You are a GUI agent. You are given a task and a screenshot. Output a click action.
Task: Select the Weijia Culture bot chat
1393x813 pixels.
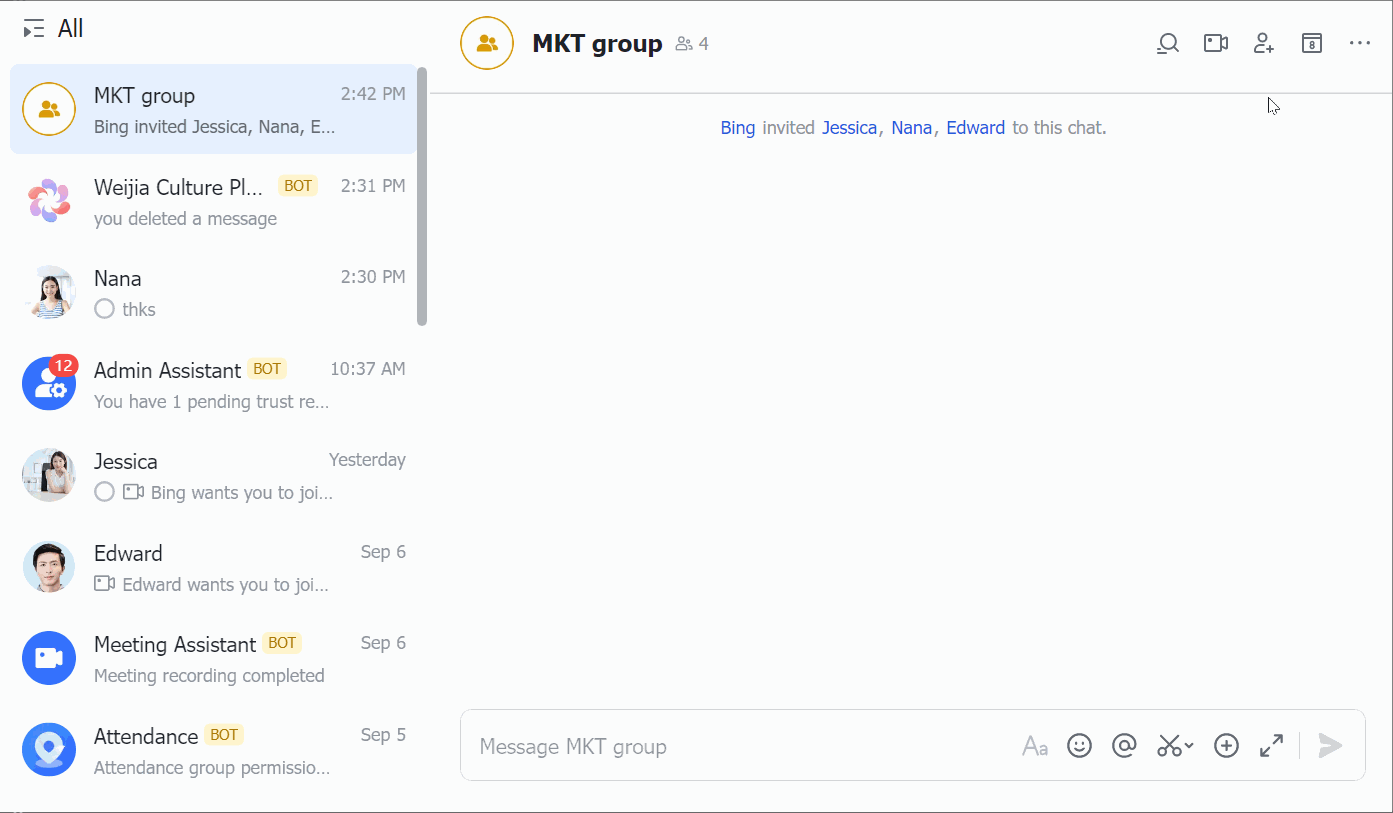point(213,201)
